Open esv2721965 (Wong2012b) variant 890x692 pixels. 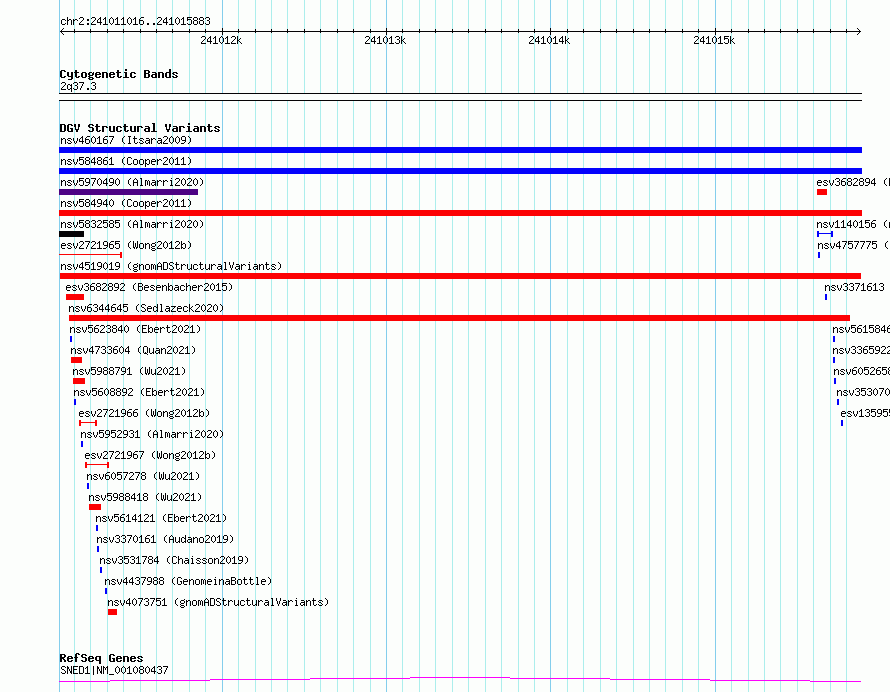click(126, 245)
